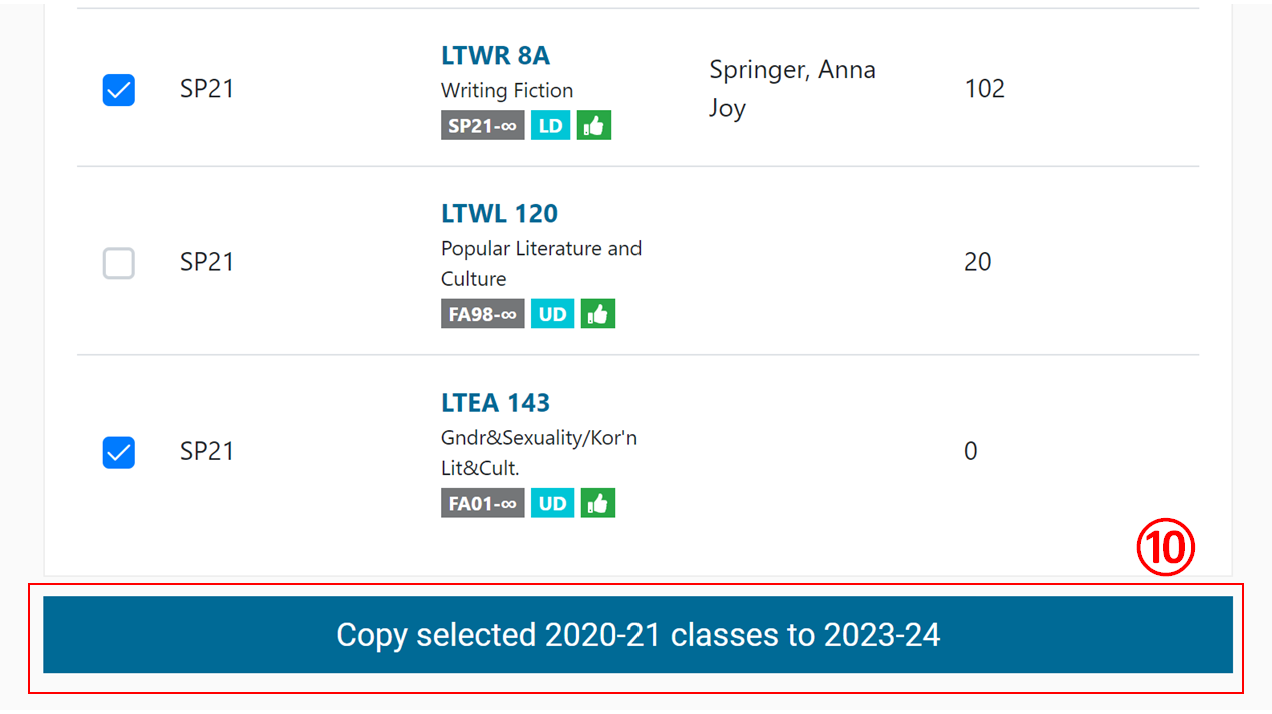1272x714 pixels.
Task: Check the LTWL 120 selection checkbox
Action: pyautogui.click(x=118, y=263)
